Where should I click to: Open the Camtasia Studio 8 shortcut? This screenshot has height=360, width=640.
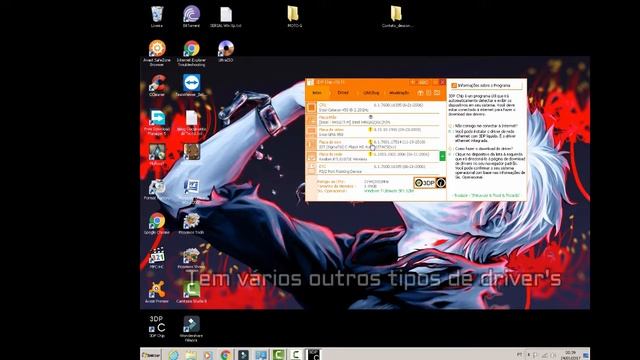[191, 292]
